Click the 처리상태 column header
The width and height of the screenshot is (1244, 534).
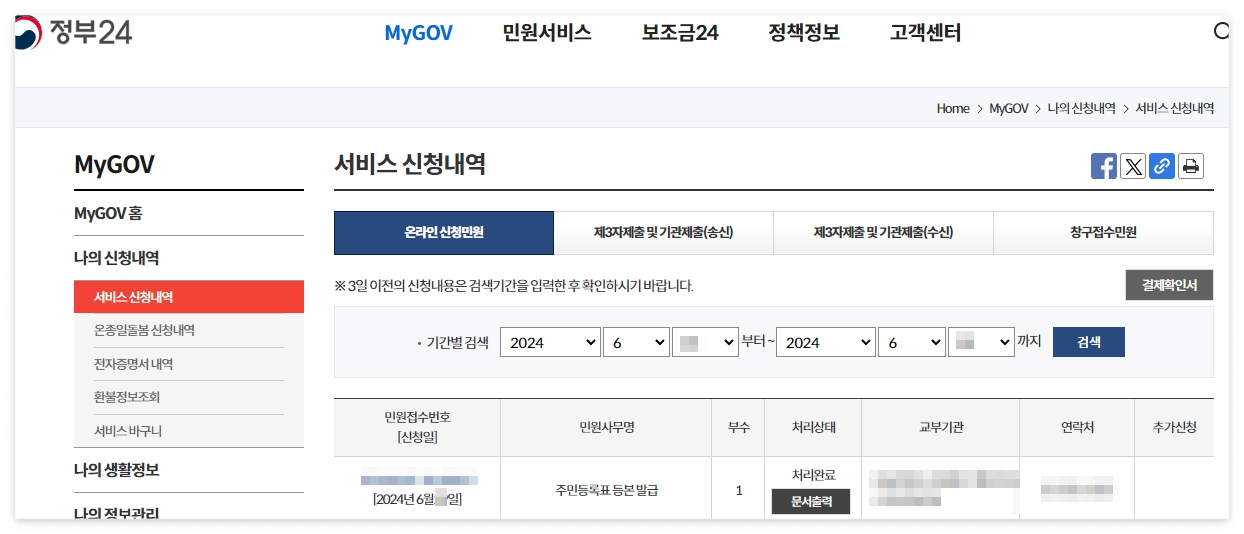coord(813,427)
